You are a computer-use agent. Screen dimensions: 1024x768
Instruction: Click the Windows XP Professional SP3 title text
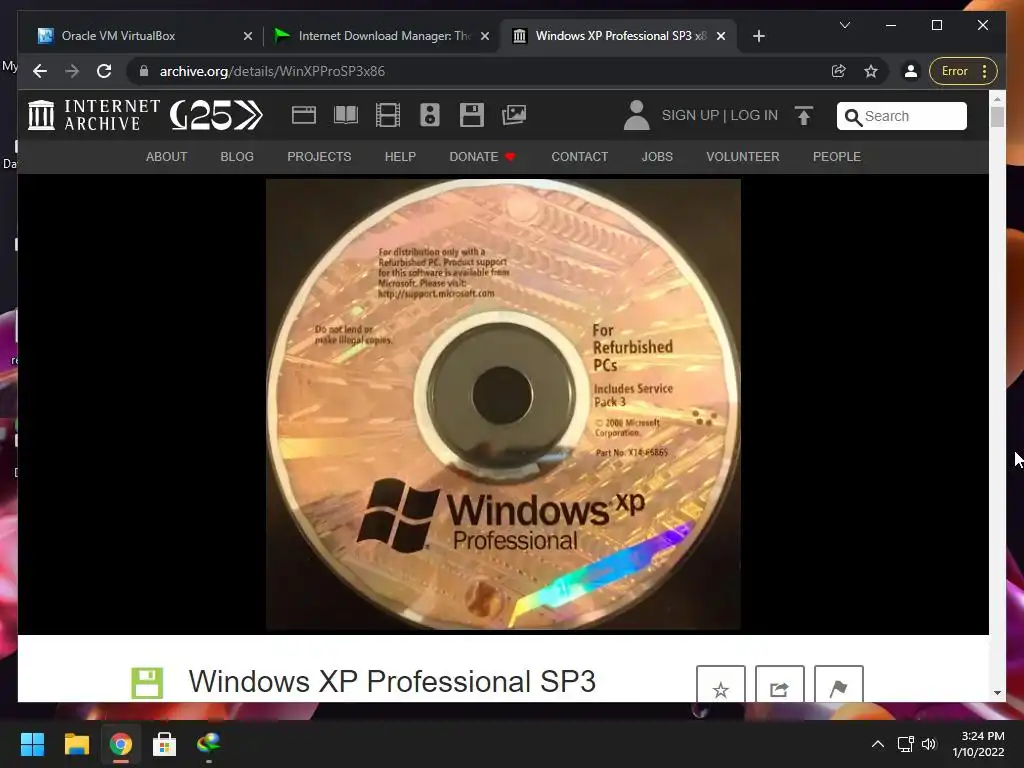pyautogui.click(x=392, y=681)
